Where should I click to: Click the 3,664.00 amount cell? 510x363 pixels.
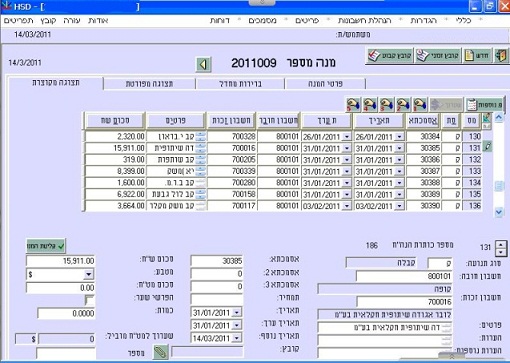coord(115,206)
